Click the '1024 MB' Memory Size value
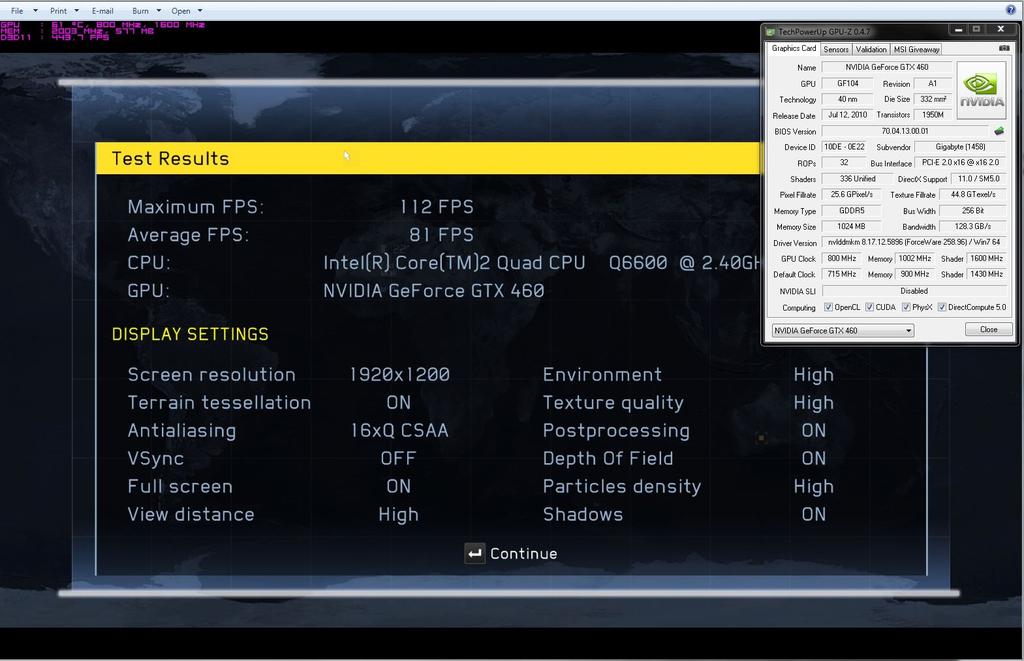 tap(851, 227)
